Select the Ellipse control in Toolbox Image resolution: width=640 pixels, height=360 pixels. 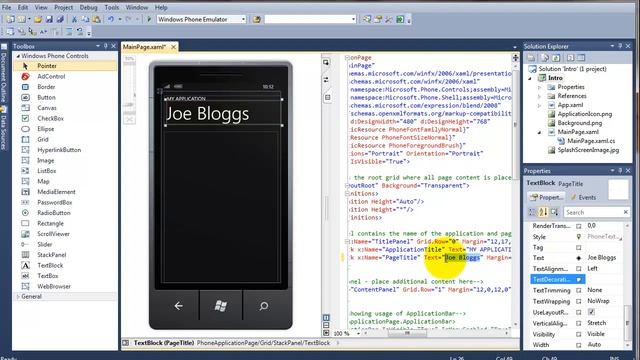pyautogui.click(x=65, y=129)
